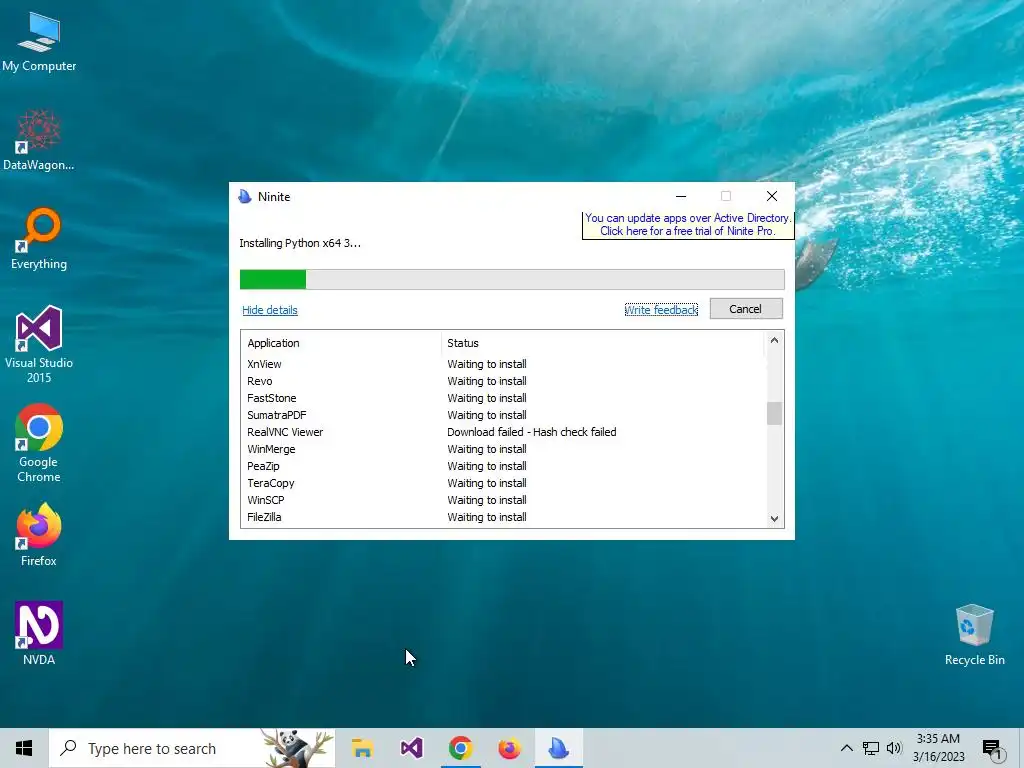Launch Google Chrome from desktop icon
1024x768 pixels.
[39, 444]
